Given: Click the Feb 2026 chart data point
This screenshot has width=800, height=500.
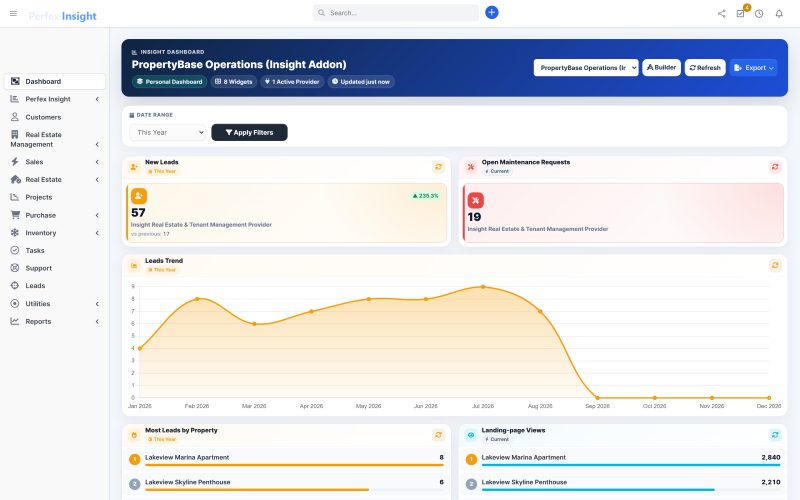Looking at the screenshot, I should [x=197, y=299].
